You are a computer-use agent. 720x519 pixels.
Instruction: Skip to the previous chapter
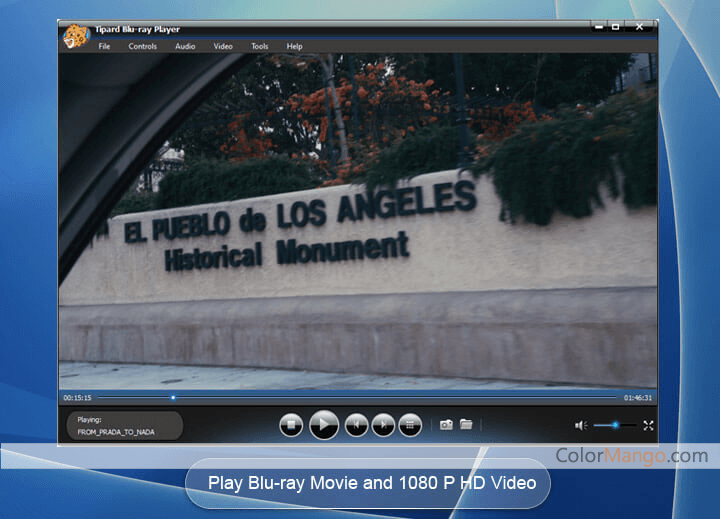(x=356, y=425)
